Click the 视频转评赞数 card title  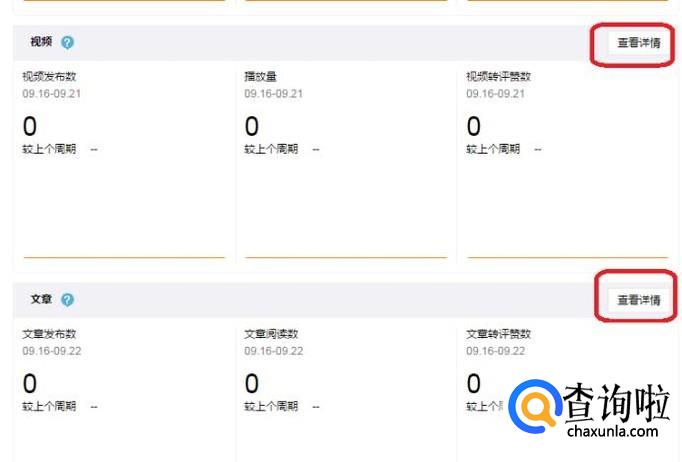498,76
